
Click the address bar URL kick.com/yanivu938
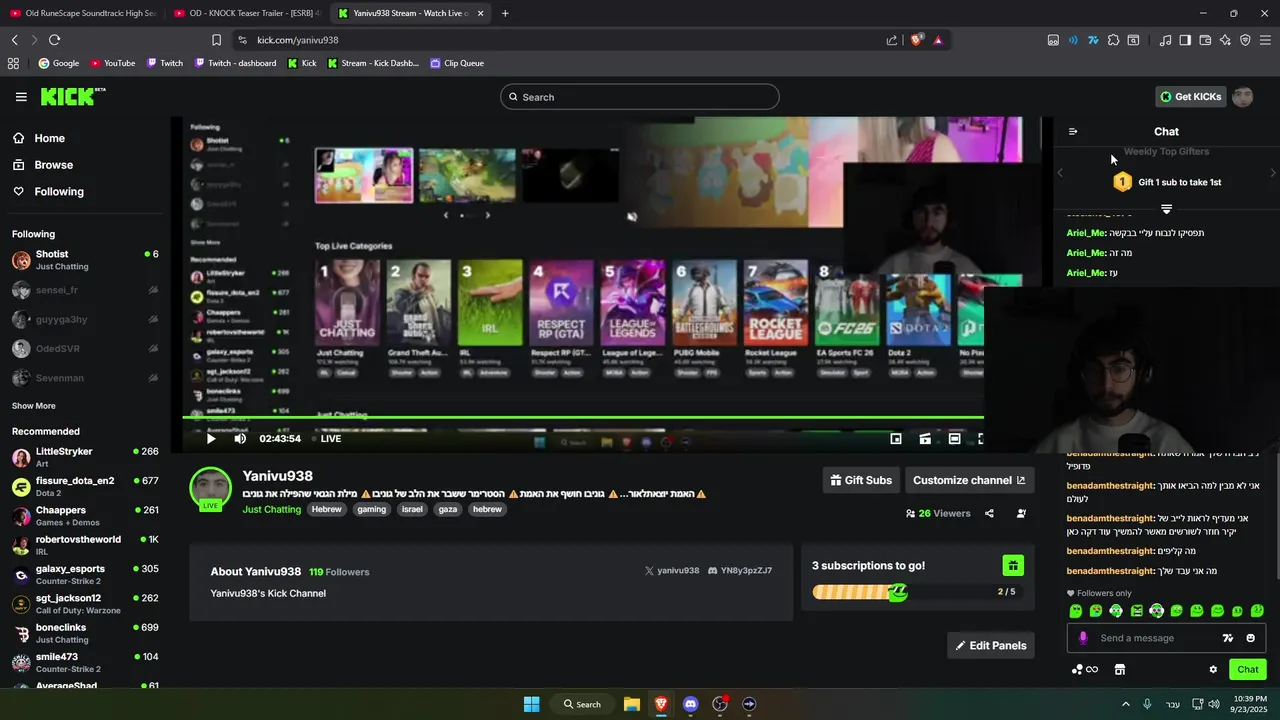click(x=297, y=40)
